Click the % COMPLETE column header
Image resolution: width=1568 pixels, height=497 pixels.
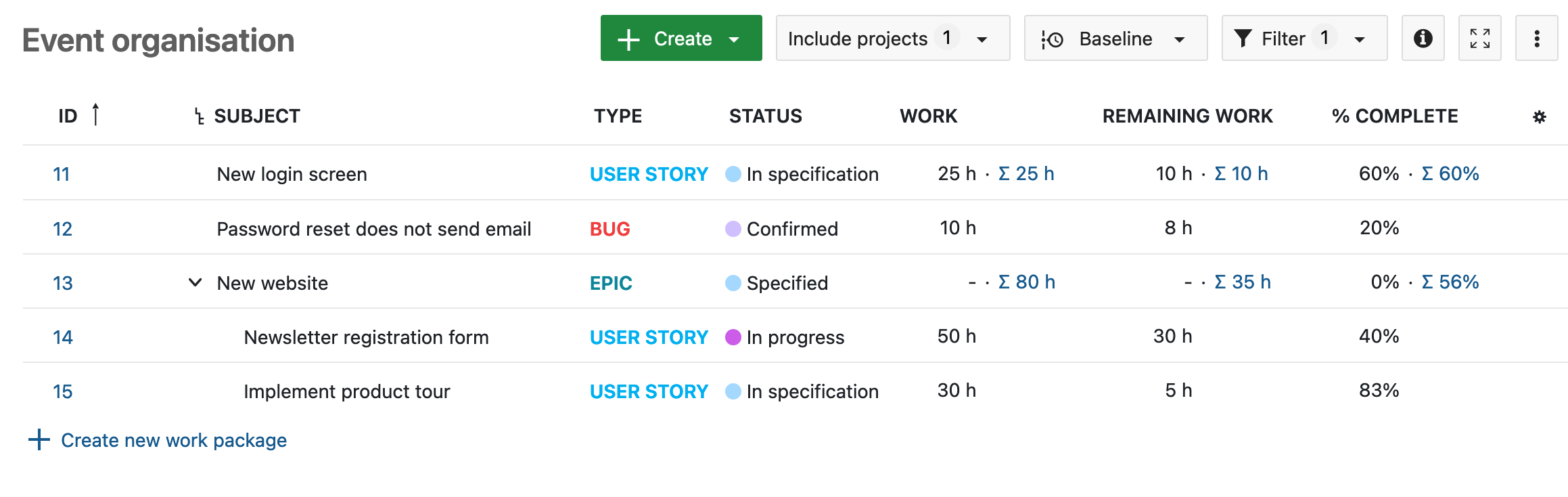tap(1394, 116)
